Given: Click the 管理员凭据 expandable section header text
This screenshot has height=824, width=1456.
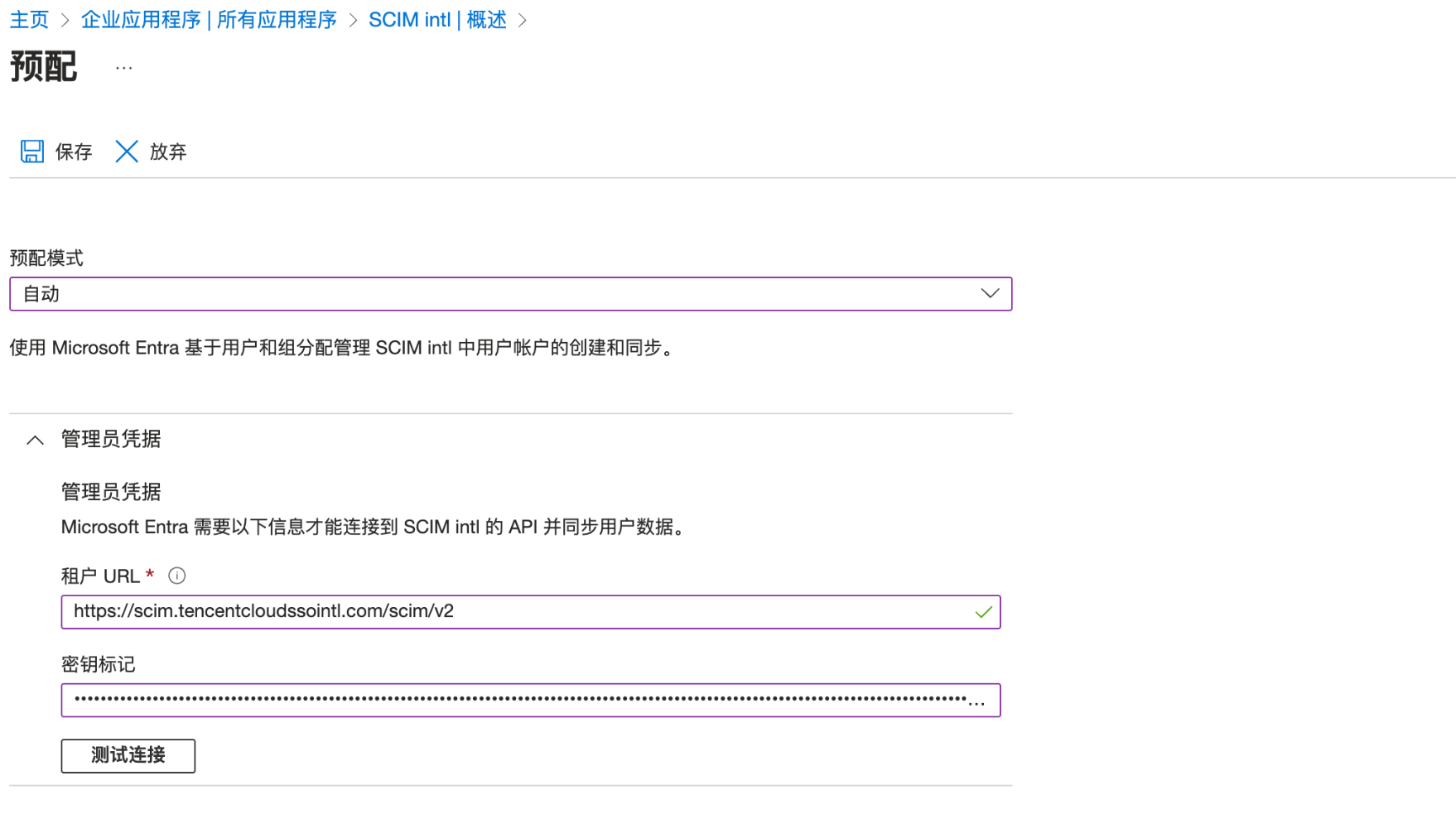Looking at the screenshot, I should tap(111, 439).
